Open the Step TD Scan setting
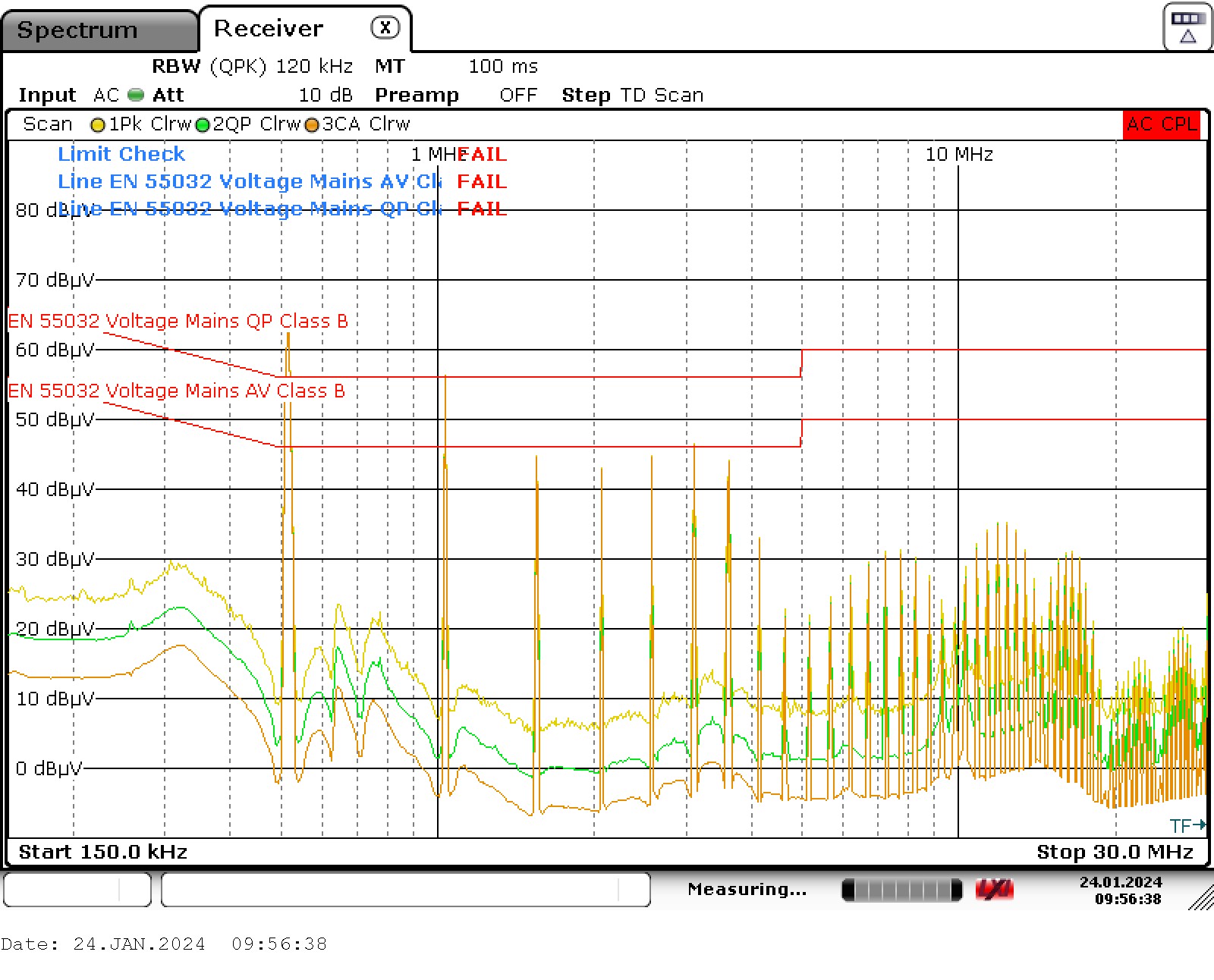The height and width of the screenshot is (980, 1214). [x=632, y=96]
